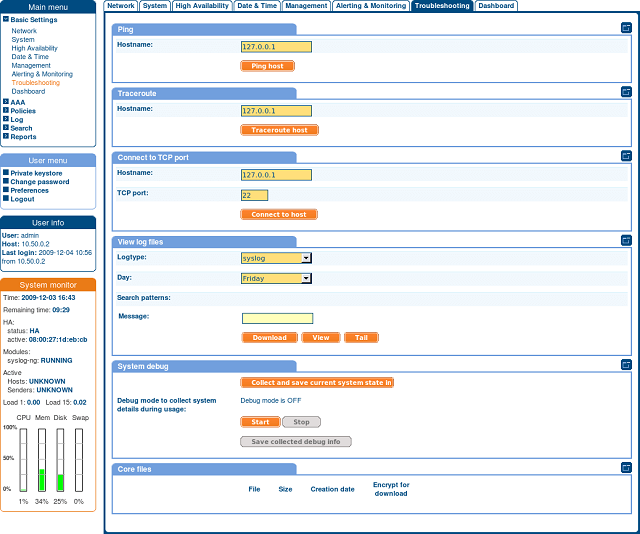
Task: Collapse the System debug panel icon
Action: (x=626, y=365)
